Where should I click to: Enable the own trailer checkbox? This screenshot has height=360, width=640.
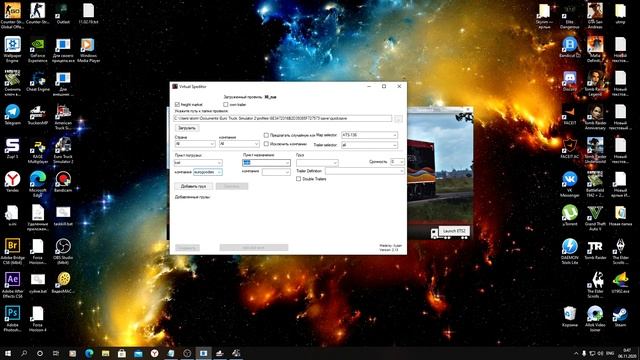pyautogui.click(x=225, y=104)
